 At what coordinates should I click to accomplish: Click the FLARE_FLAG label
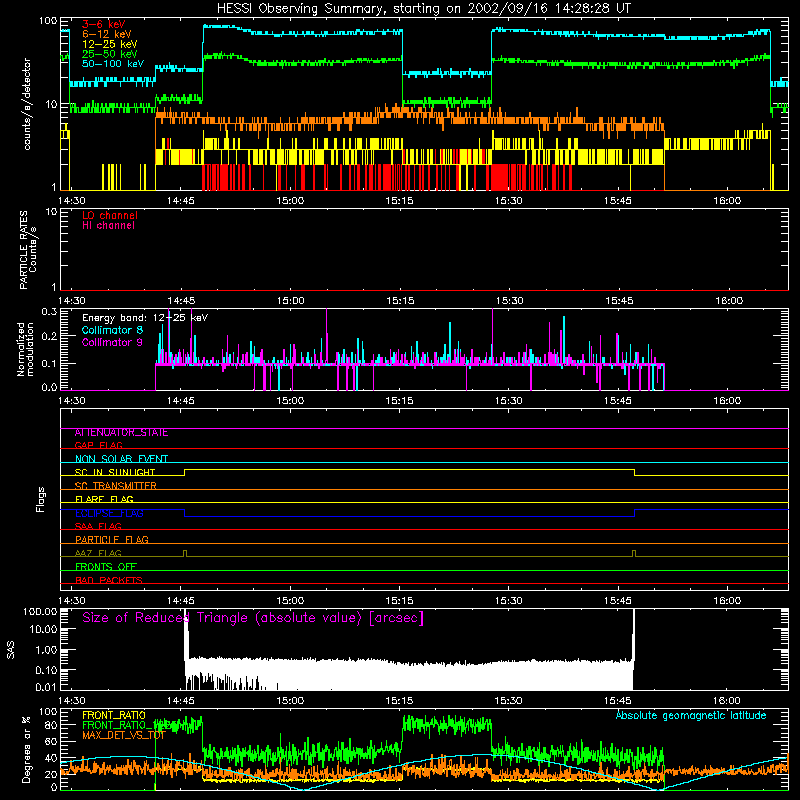pyautogui.click(x=104, y=499)
